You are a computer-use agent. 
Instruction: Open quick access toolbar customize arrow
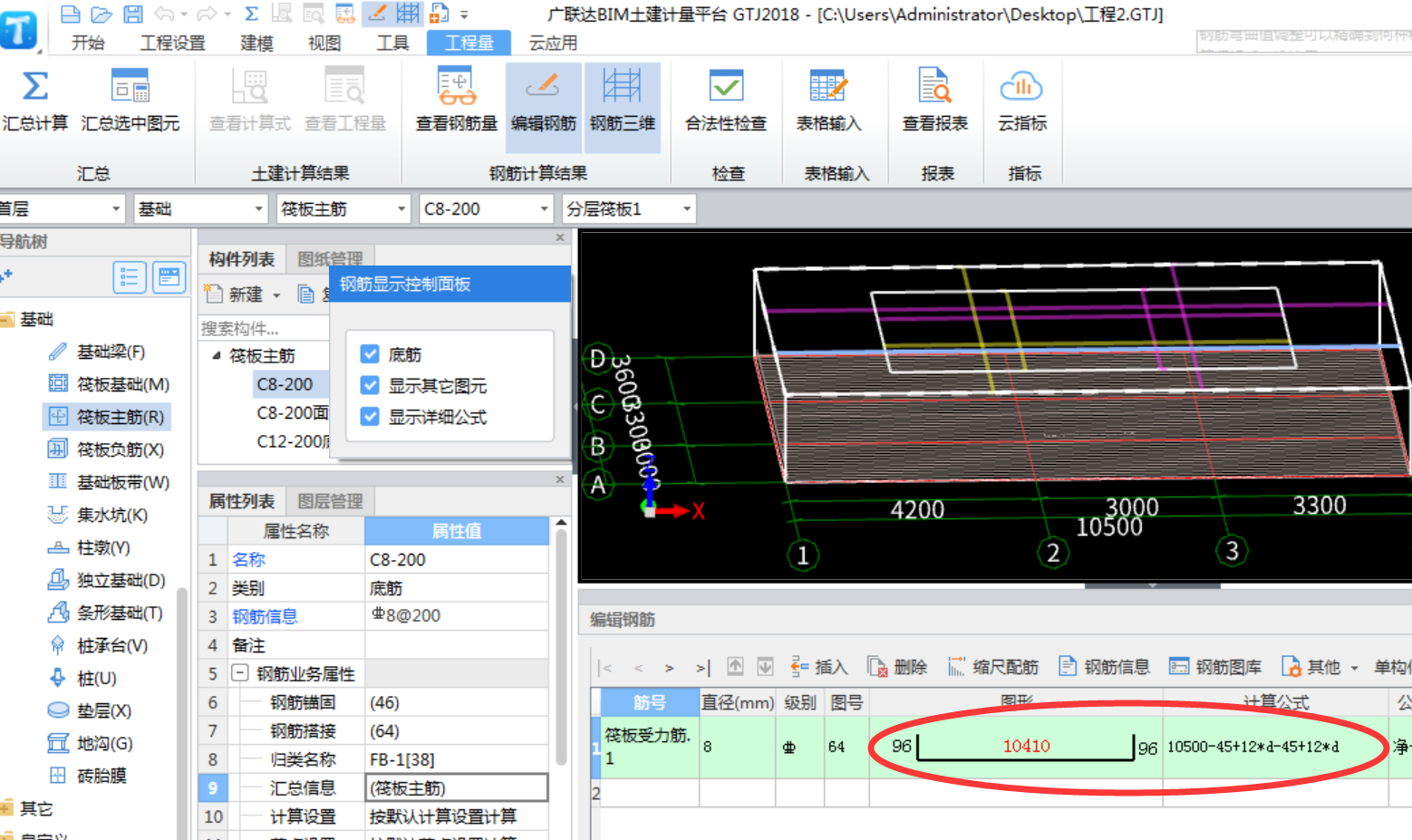click(464, 14)
